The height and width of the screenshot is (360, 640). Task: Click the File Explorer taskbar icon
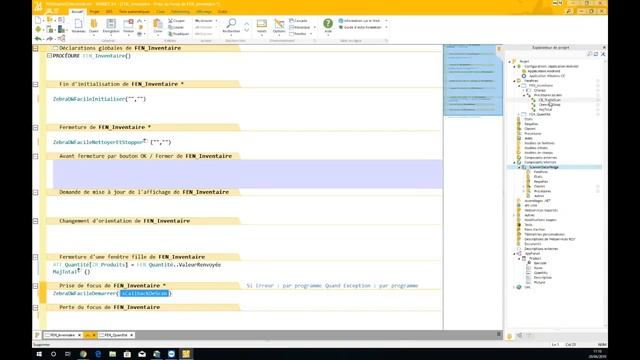(x=113, y=354)
